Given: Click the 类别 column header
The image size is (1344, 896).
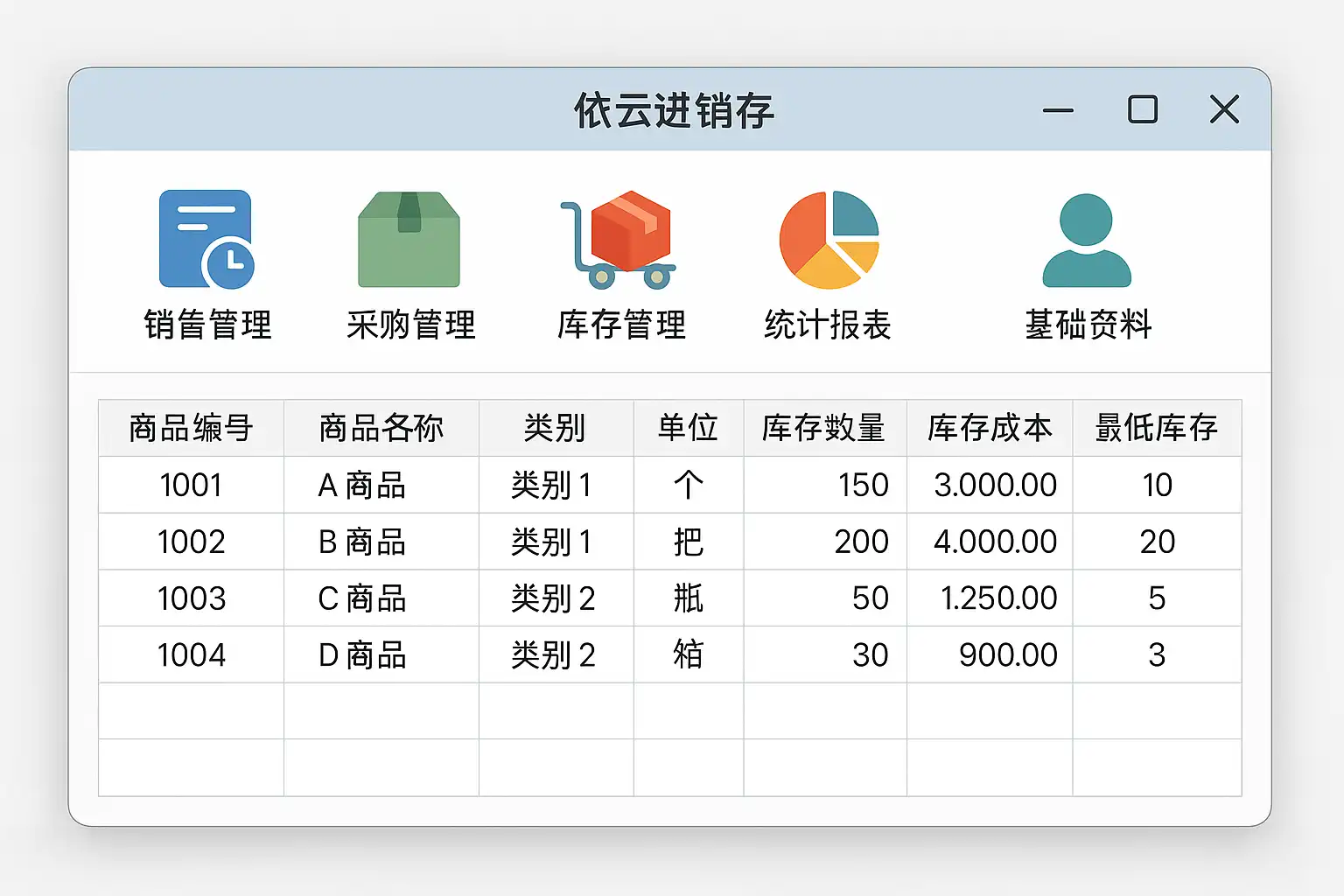Looking at the screenshot, I should (555, 428).
